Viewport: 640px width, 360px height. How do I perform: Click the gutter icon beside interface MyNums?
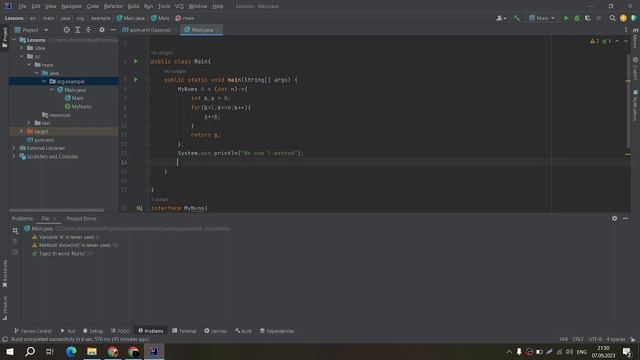pyautogui.click(x=139, y=208)
